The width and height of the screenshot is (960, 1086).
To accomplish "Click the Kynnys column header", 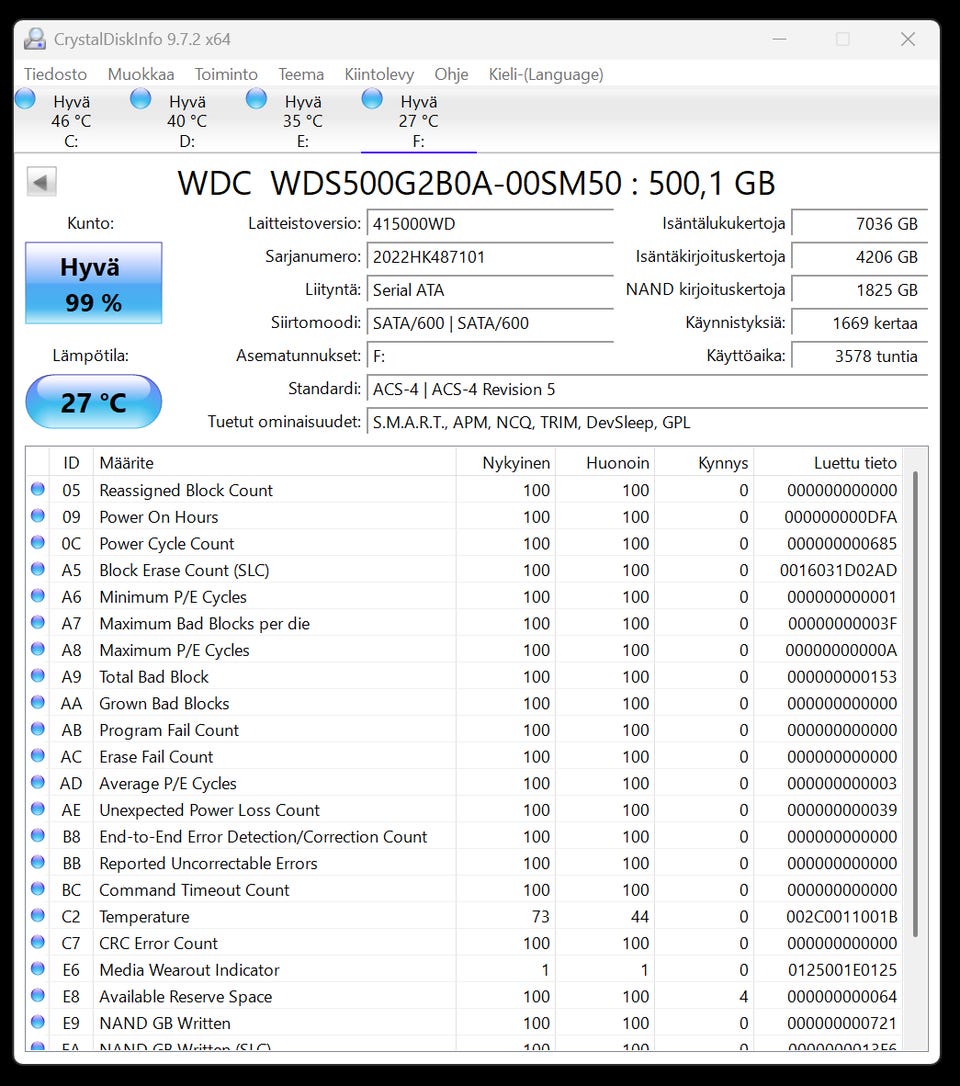I will point(704,463).
